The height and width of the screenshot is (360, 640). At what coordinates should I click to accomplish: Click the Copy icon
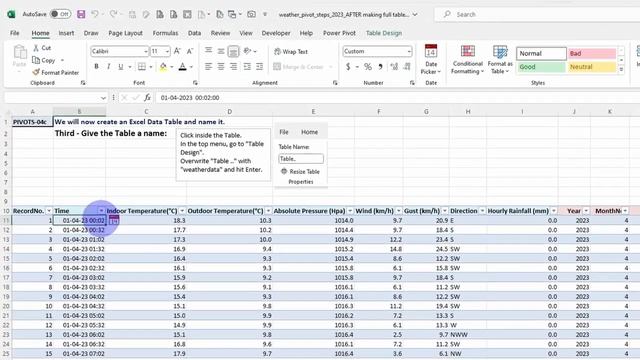tap(36, 60)
